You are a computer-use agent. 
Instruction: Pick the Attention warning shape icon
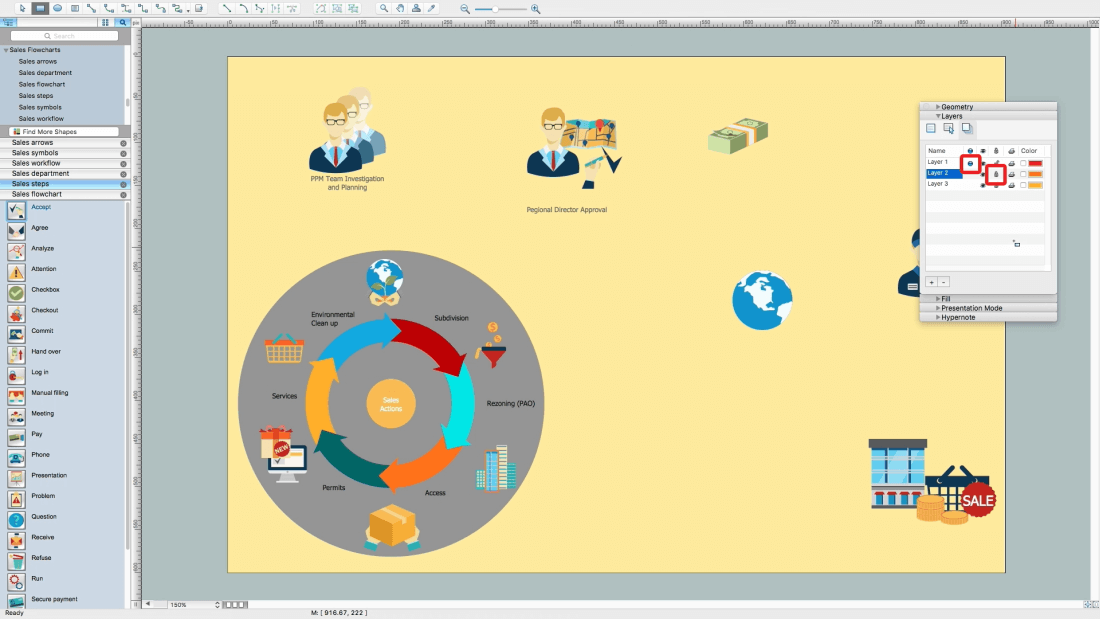(16, 272)
